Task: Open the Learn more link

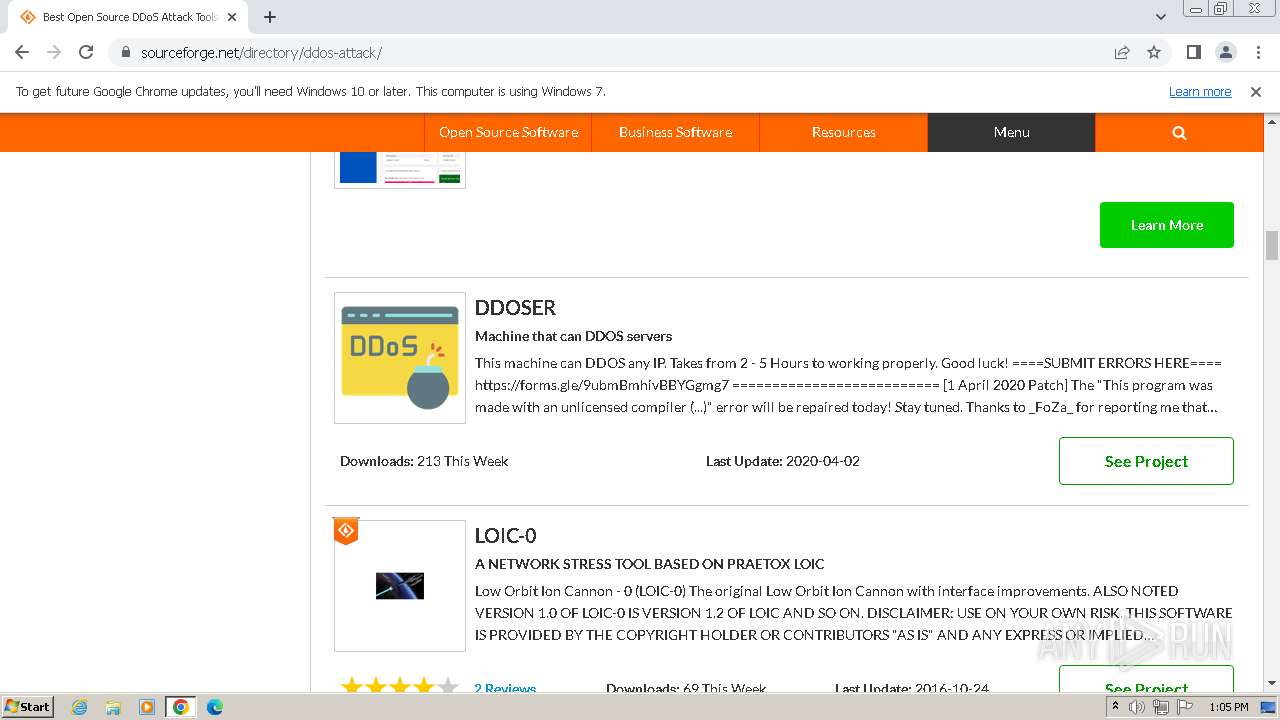Action: pos(1200,91)
